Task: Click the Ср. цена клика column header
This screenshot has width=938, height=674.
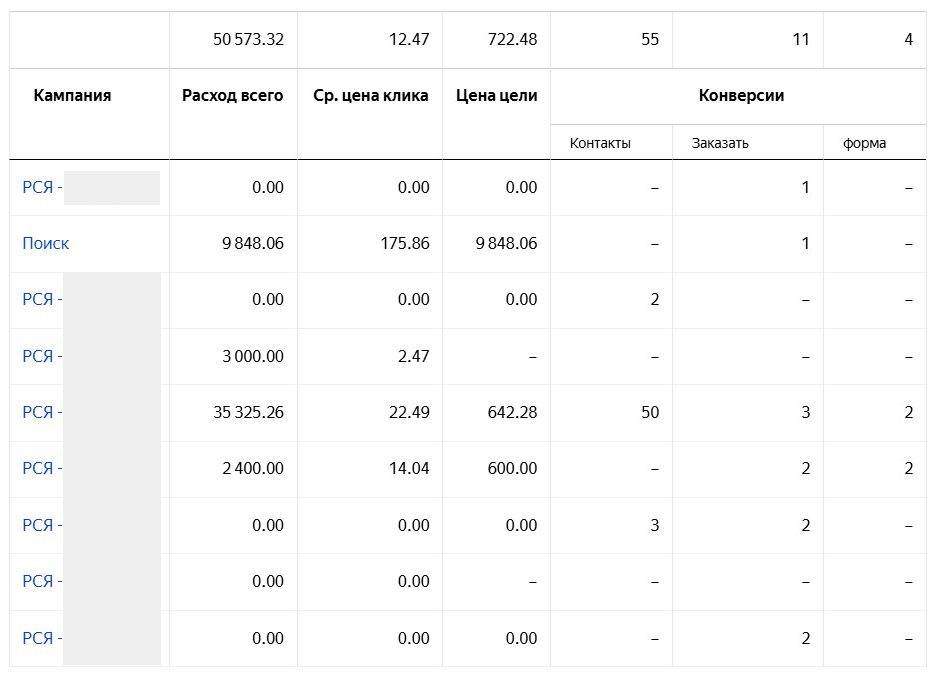Action: coord(370,96)
